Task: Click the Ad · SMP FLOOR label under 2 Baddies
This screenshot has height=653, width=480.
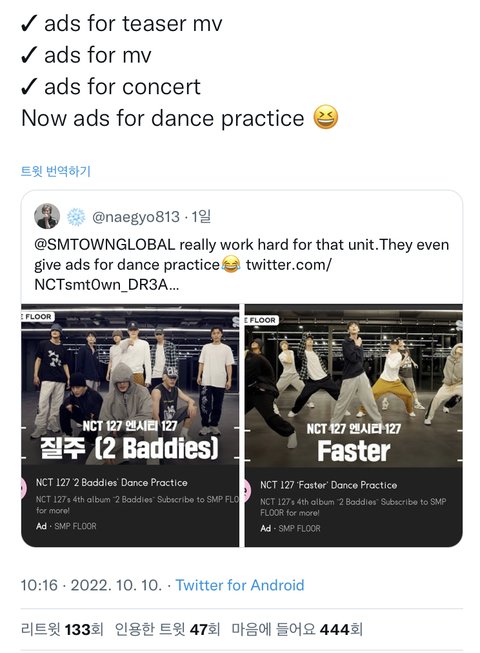Action: tap(66, 526)
